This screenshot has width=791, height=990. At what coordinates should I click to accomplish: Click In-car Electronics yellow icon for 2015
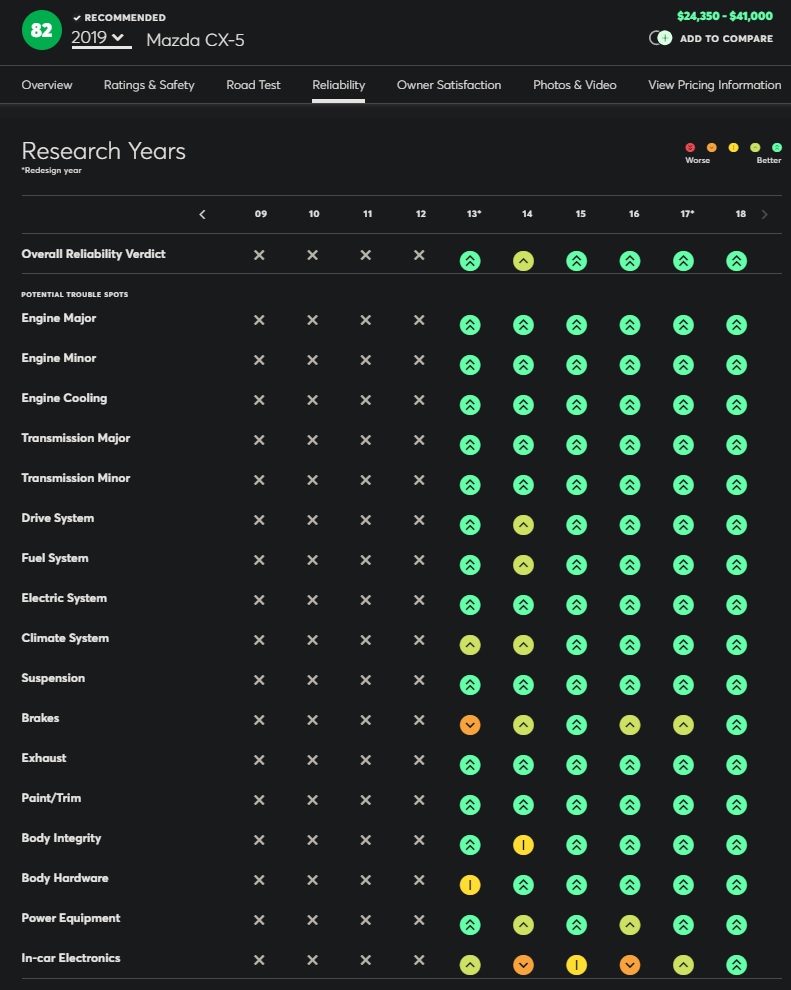576,965
